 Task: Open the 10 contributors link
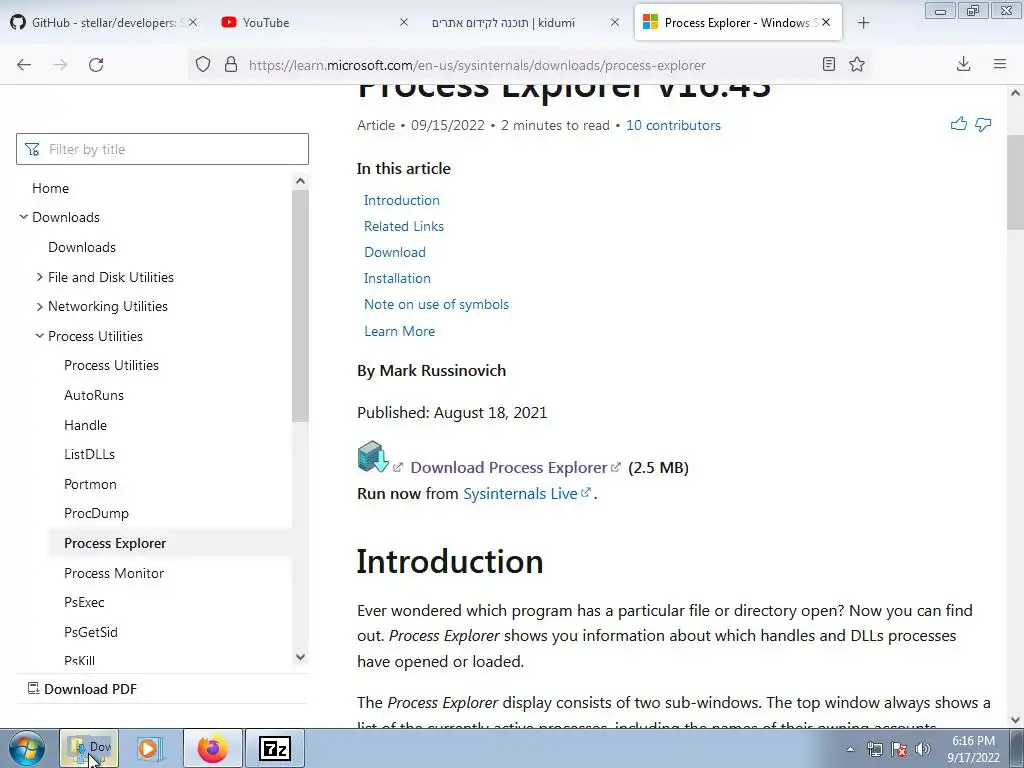point(673,125)
